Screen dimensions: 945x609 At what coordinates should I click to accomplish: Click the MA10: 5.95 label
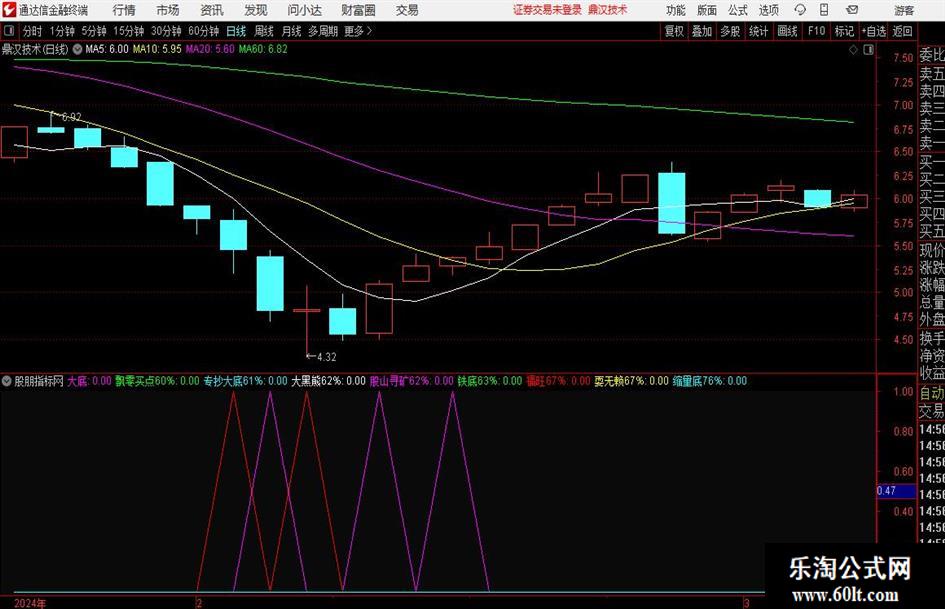[x=157, y=49]
